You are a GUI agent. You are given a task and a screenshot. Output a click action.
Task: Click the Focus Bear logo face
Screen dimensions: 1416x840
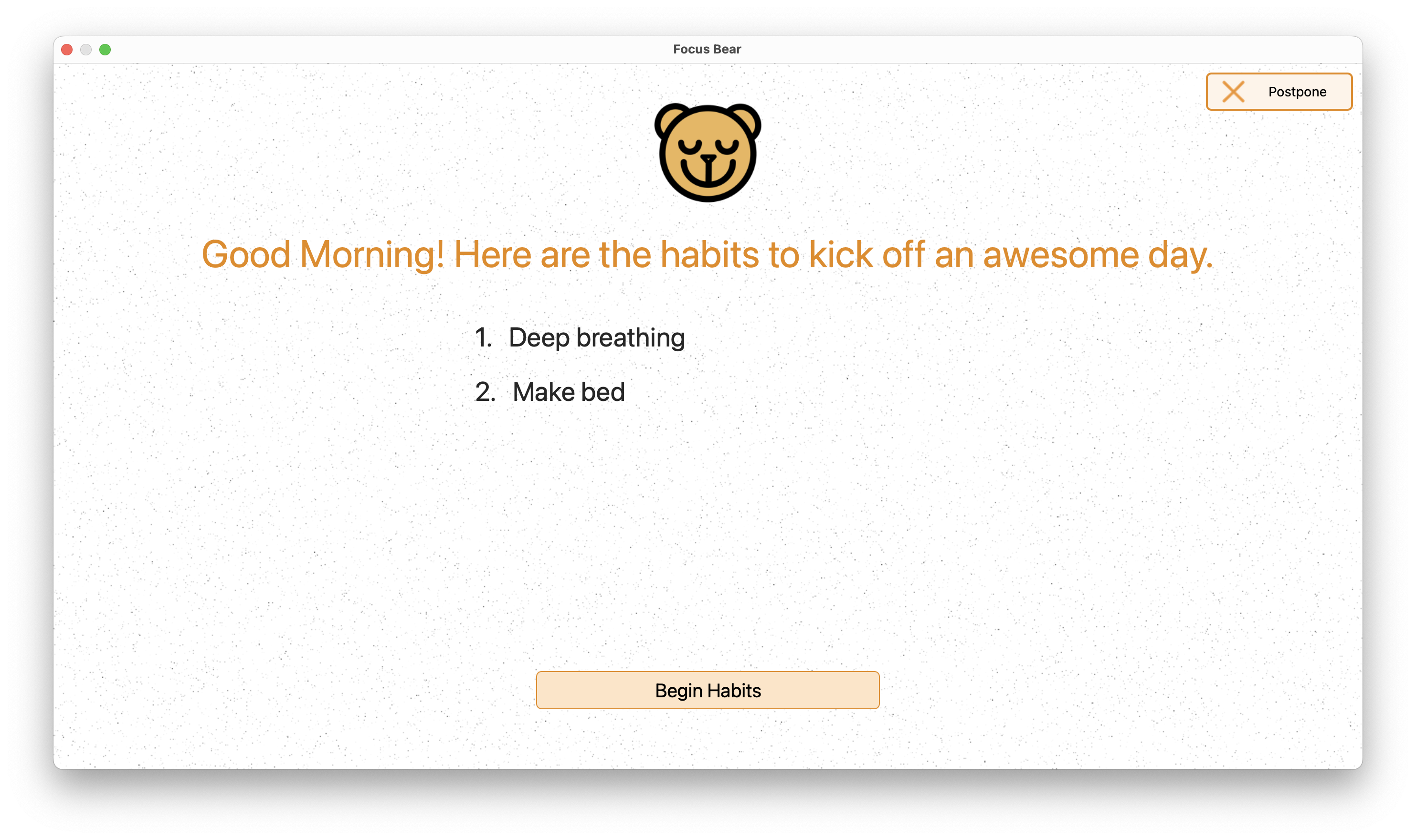click(x=707, y=152)
